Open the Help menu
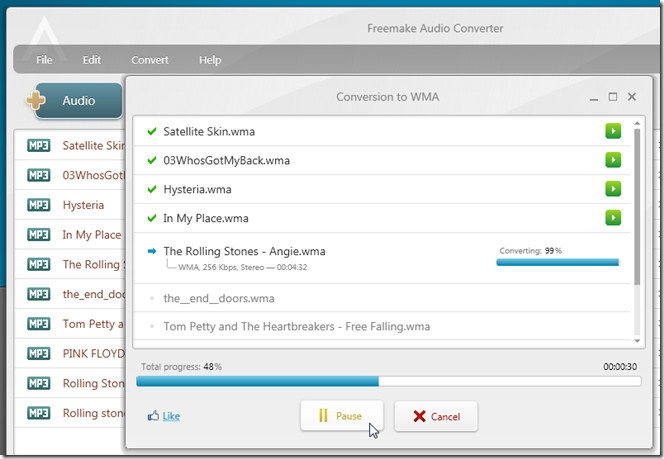This screenshot has height=459, width=664. [210, 60]
